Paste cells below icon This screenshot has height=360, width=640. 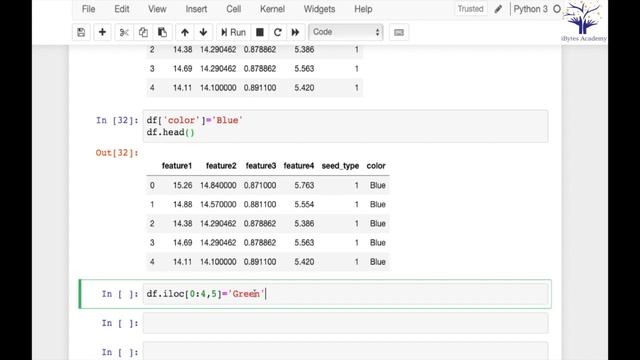(162, 32)
